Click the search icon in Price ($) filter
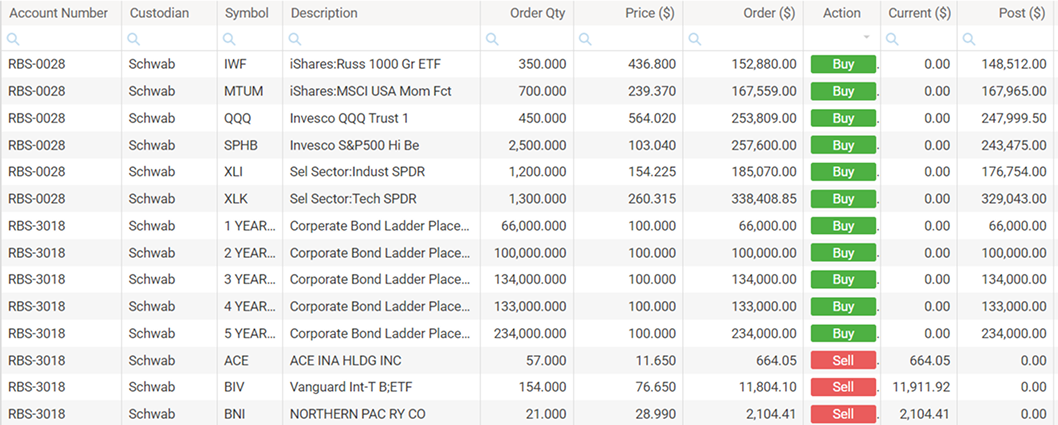This screenshot has height=425, width=1058. coord(586,39)
